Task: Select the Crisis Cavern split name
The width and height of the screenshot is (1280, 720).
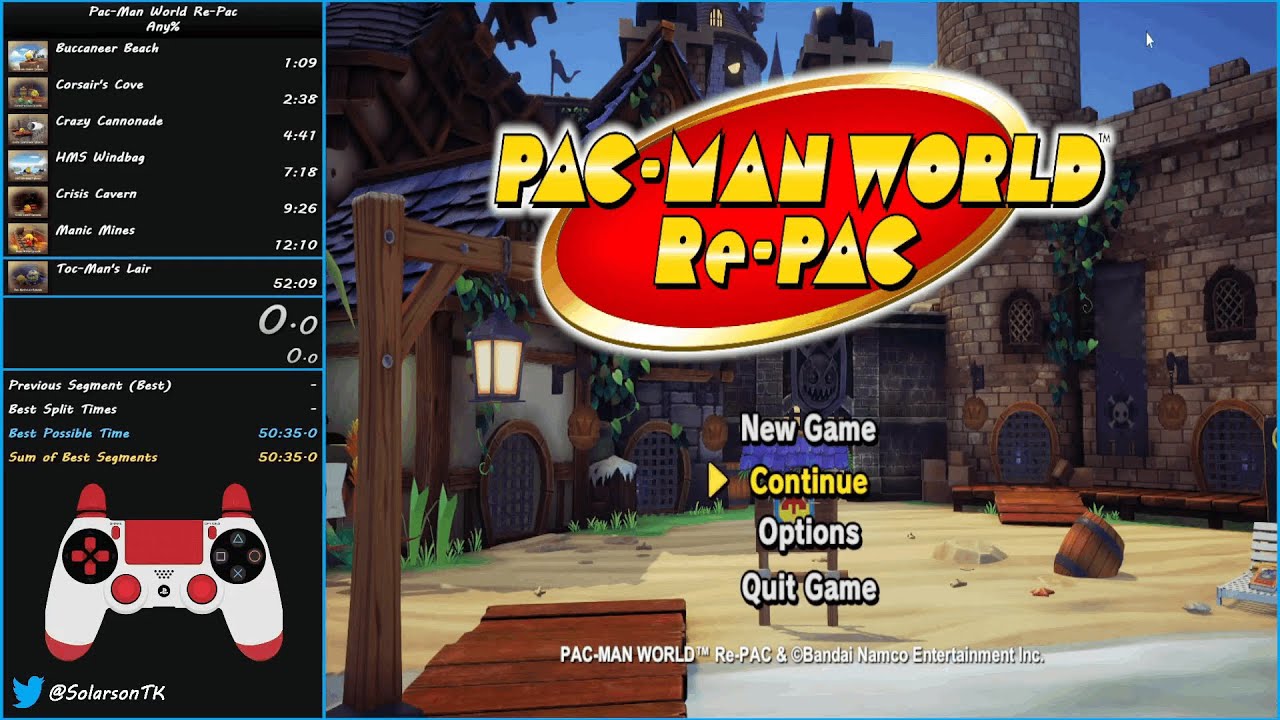Action: 96,194
